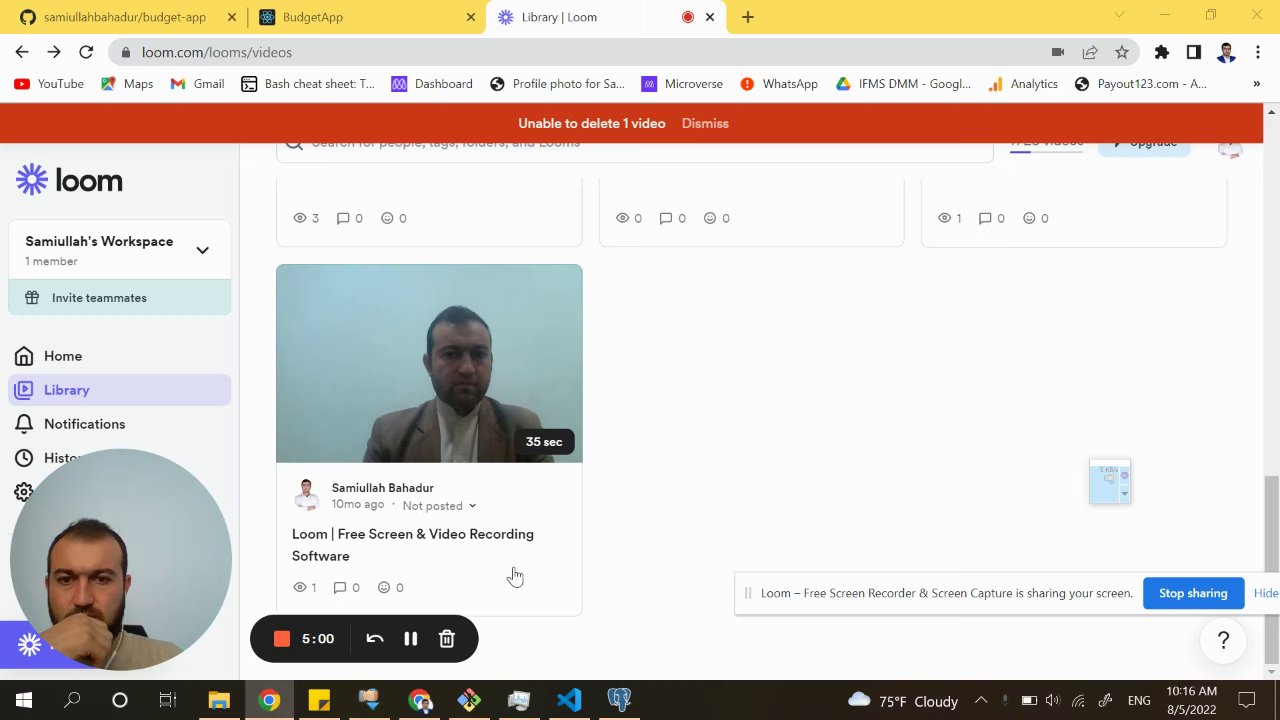Switch to samiullahbahadur/budget-app GitHub tab
1280x720 pixels.
click(124, 17)
